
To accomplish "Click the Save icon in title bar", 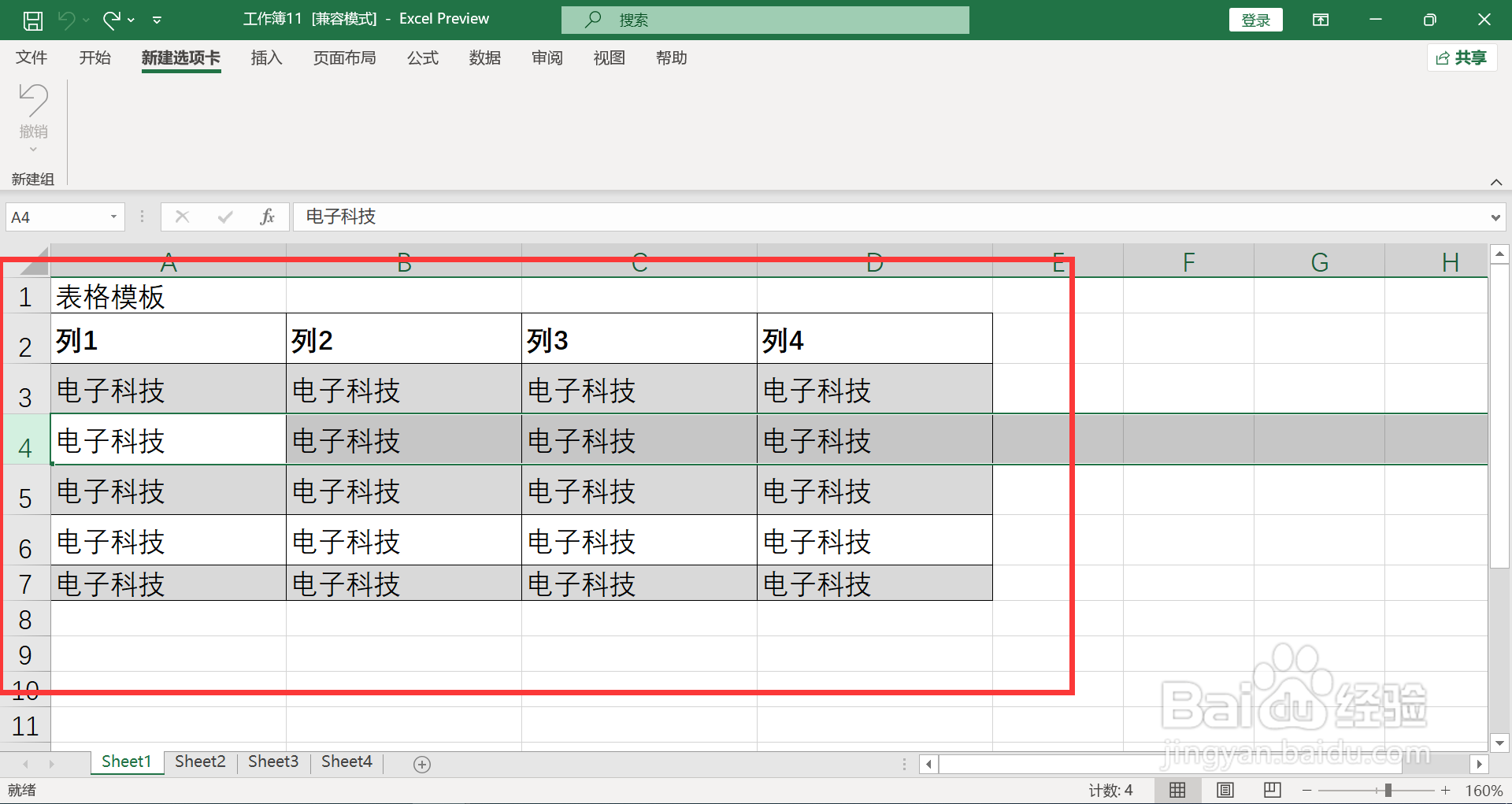I will point(33,20).
